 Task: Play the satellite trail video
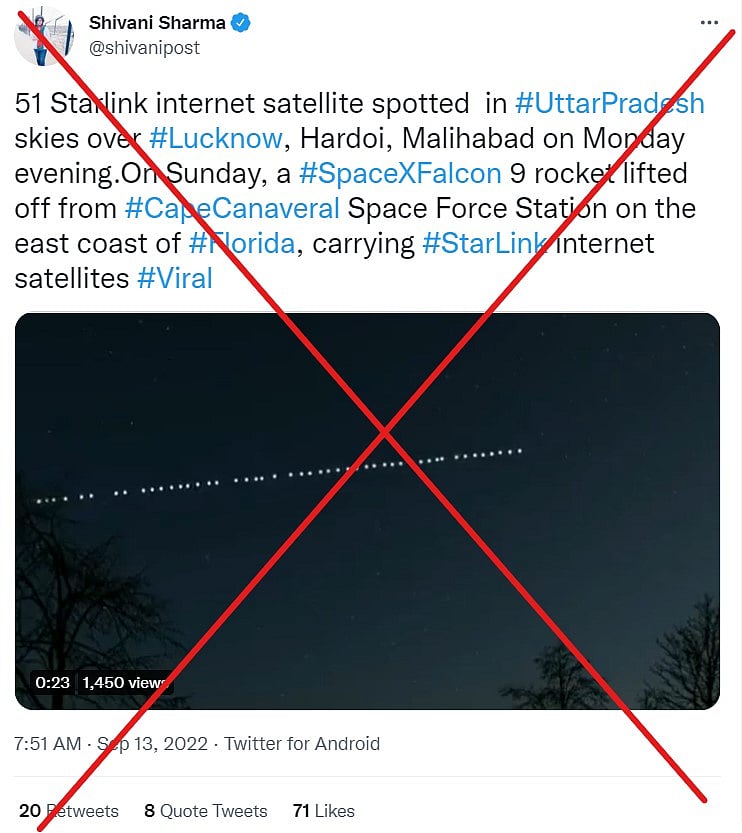pyautogui.click(x=371, y=500)
